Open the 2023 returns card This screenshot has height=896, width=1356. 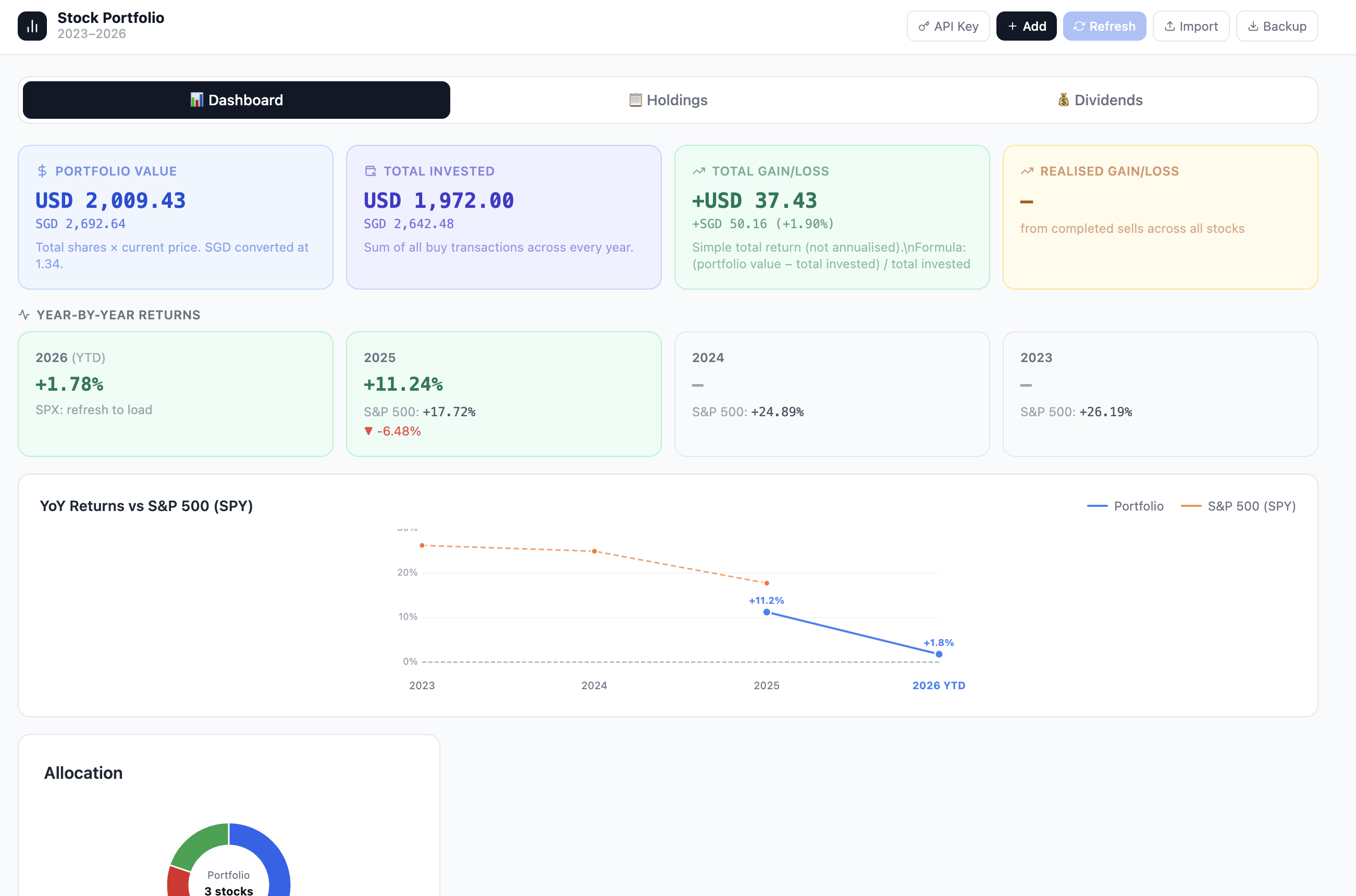[1160, 394]
